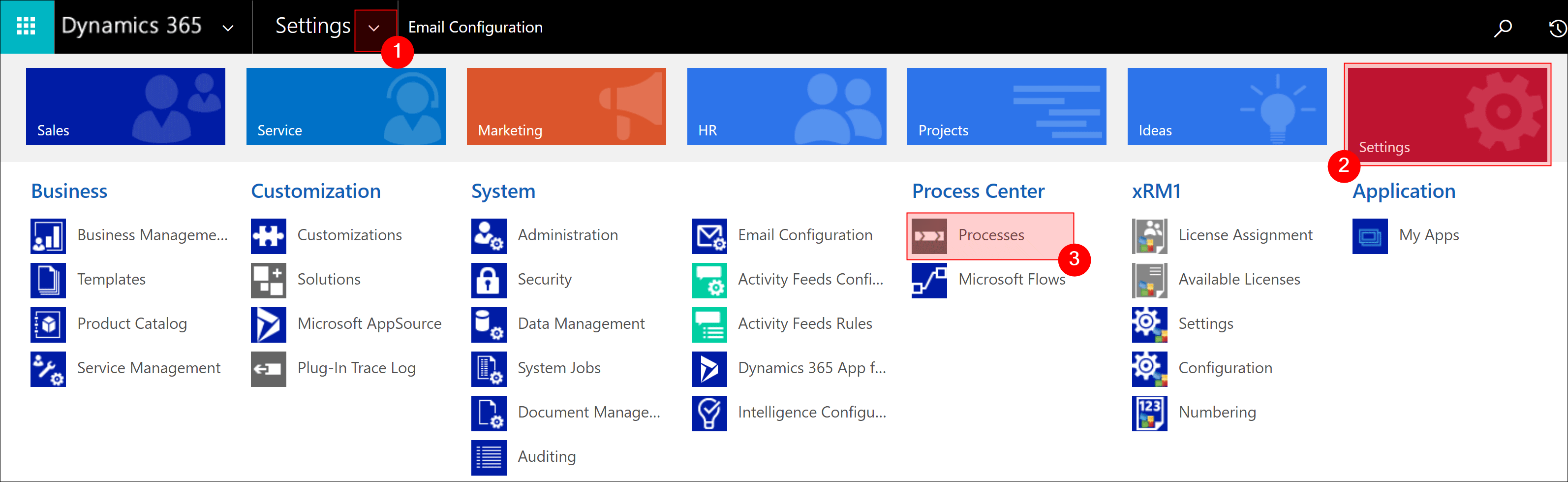Open License Assignment link
This screenshot has height=482, width=1568.
(x=1245, y=235)
